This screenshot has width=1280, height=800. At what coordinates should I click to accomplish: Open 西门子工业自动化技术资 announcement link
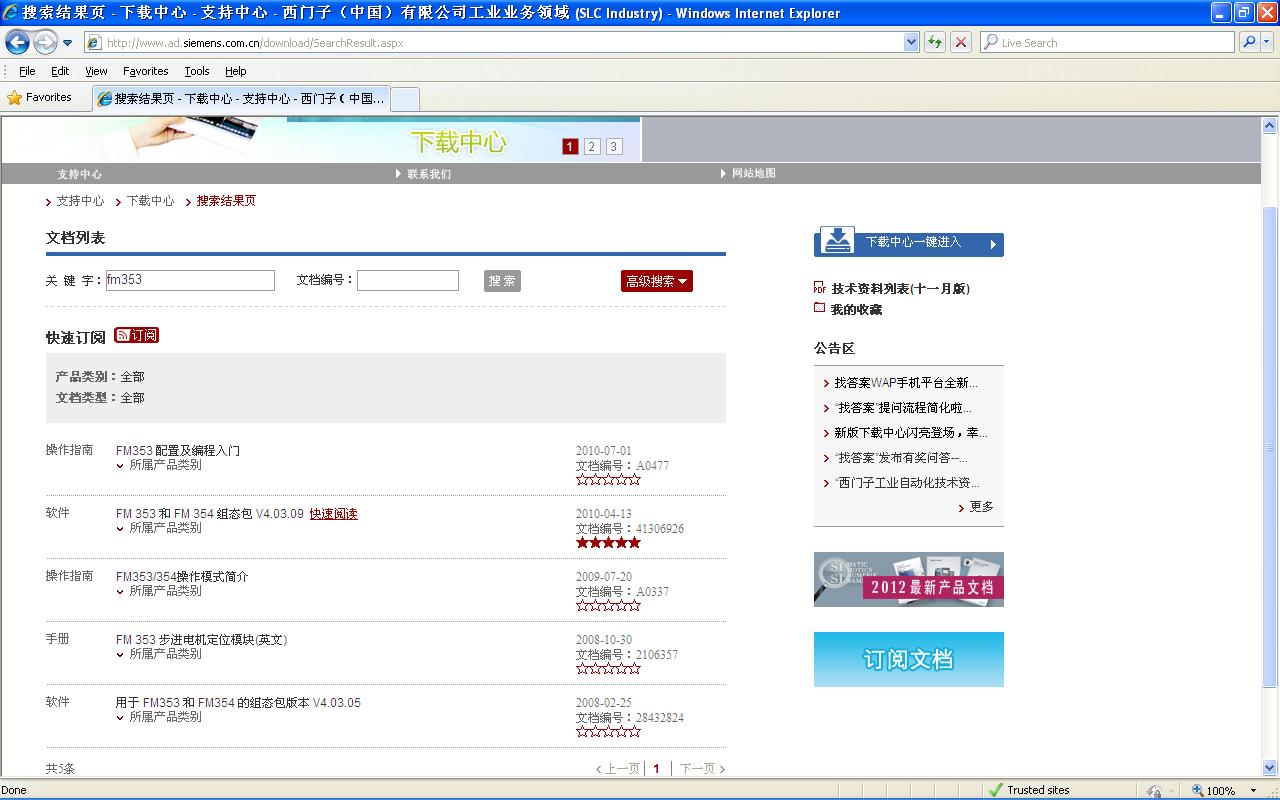(x=907, y=483)
